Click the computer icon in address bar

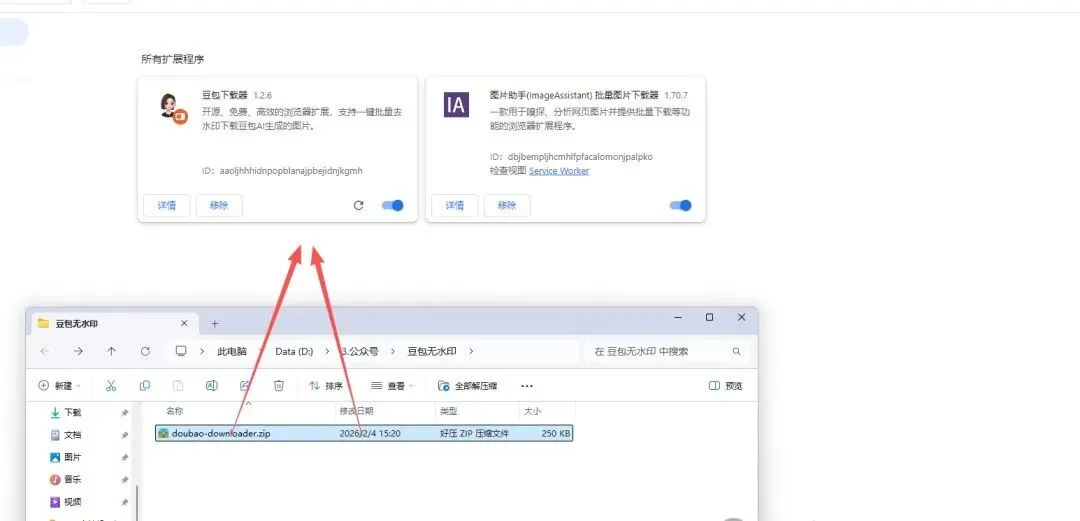click(x=181, y=351)
